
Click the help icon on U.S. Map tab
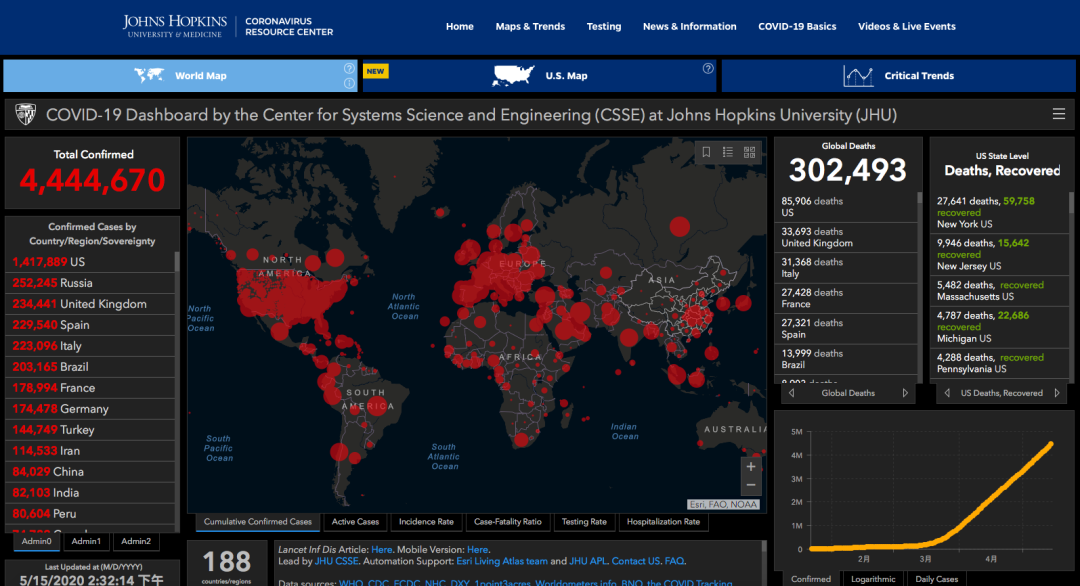tap(708, 68)
